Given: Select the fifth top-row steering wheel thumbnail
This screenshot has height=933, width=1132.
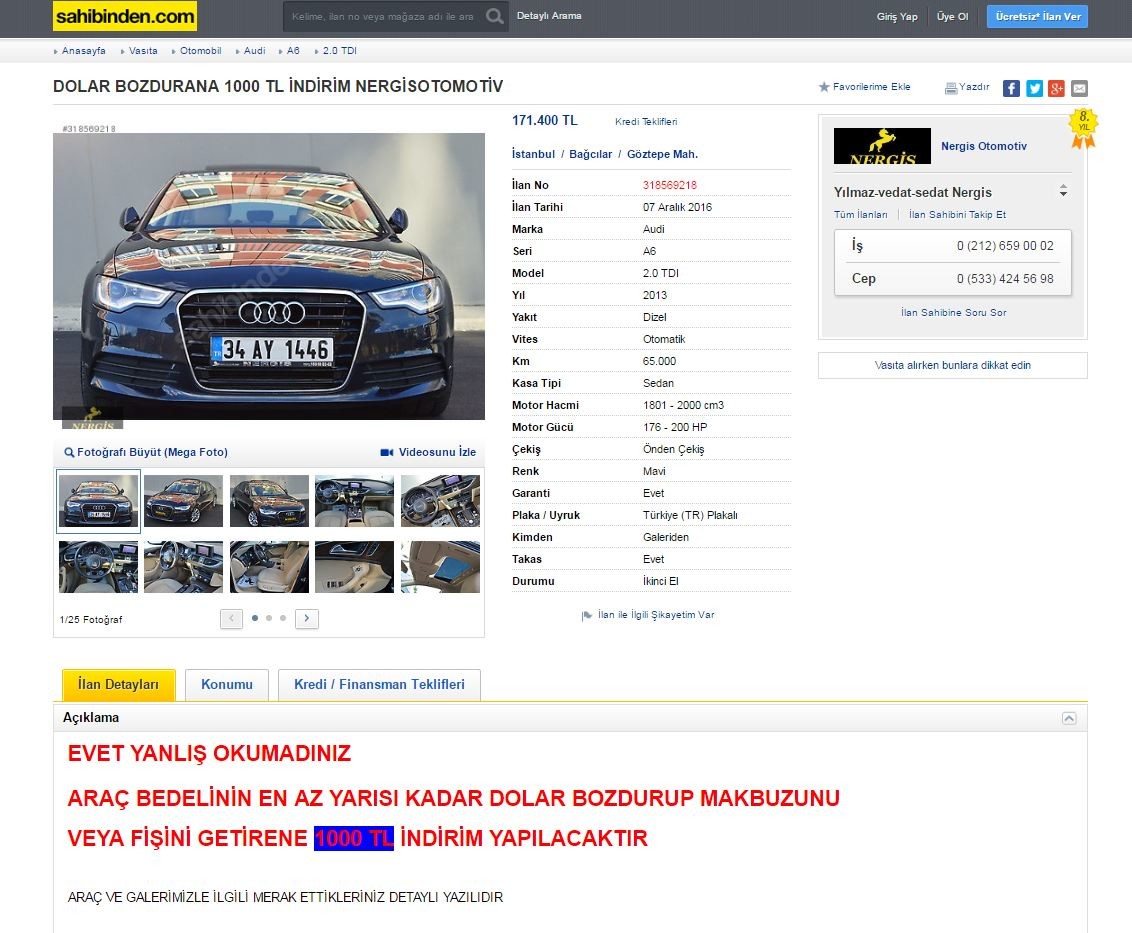Looking at the screenshot, I should click(x=440, y=501).
